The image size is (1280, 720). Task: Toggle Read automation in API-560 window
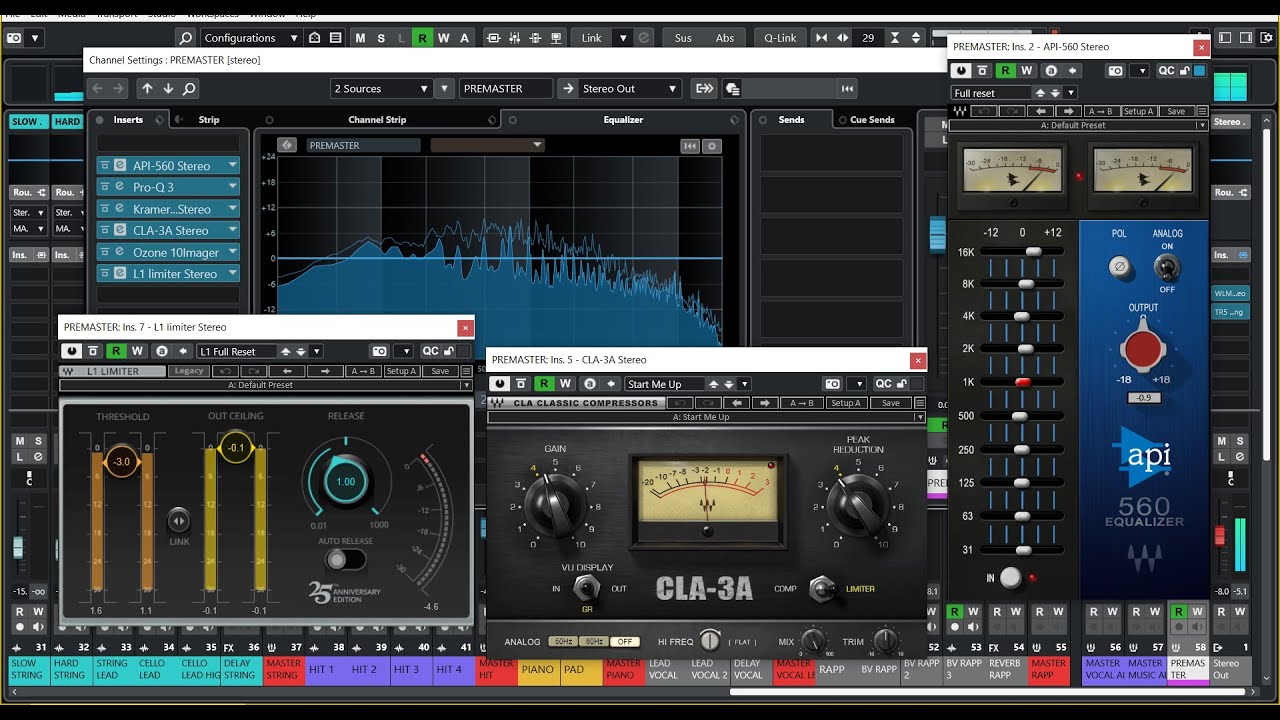pos(1005,71)
